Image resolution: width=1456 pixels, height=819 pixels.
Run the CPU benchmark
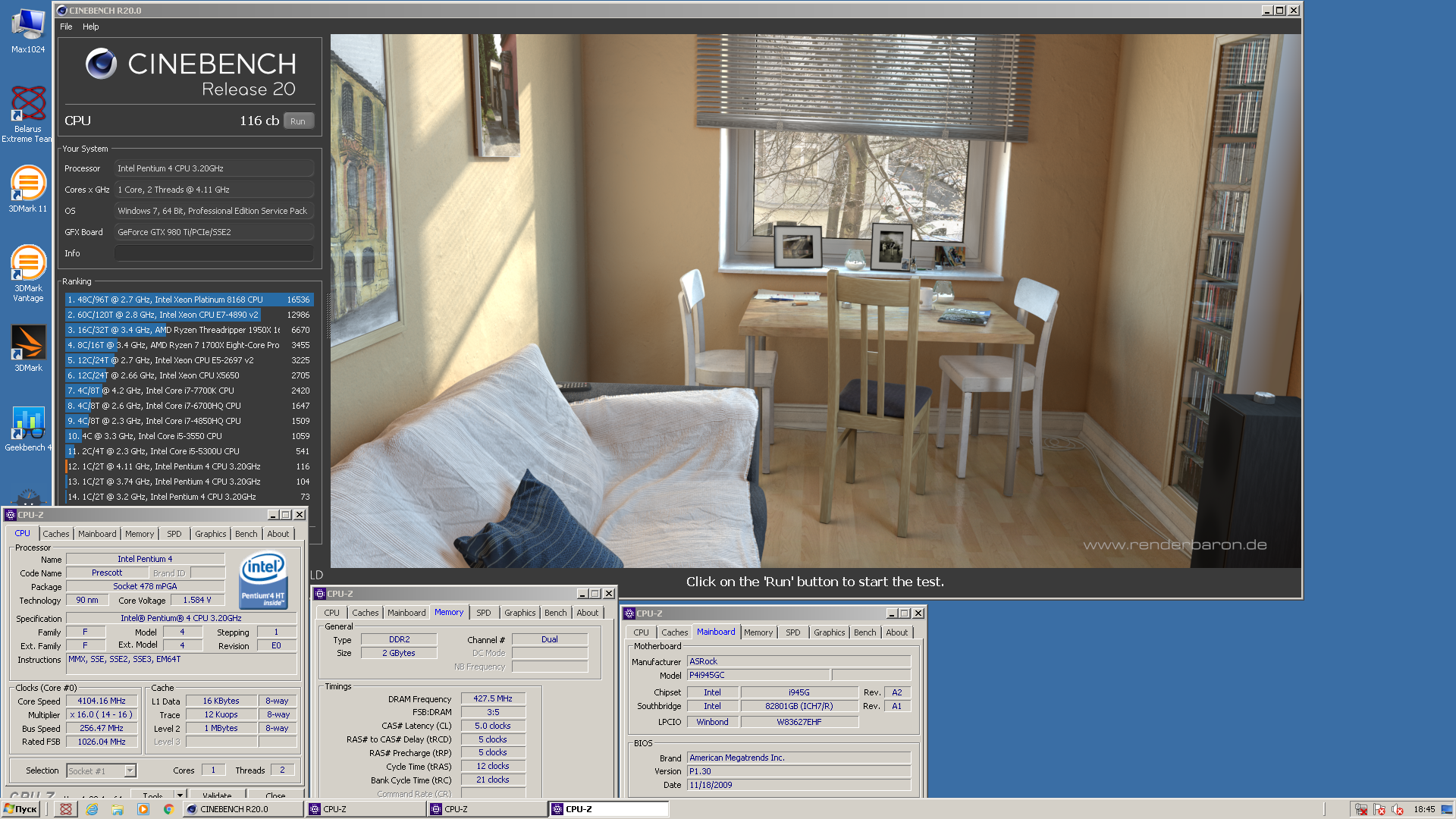click(x=298, y=121)
